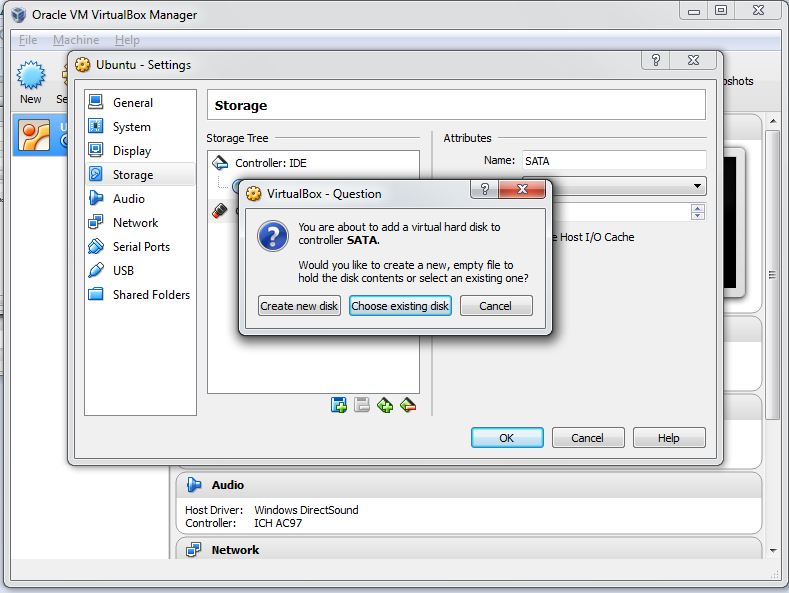Image resolution: width=789 pixels, height=593 pixels.
Task: Click Network section header in Manager
Action: pos(469,549)
